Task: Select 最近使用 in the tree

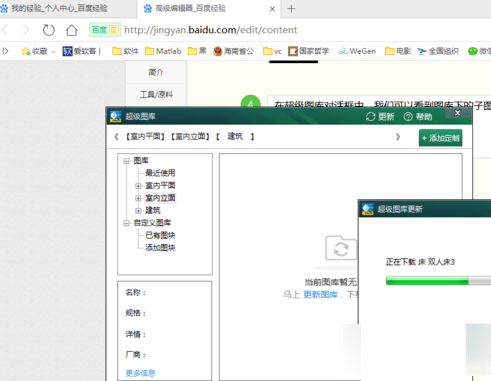Action: 160,173
